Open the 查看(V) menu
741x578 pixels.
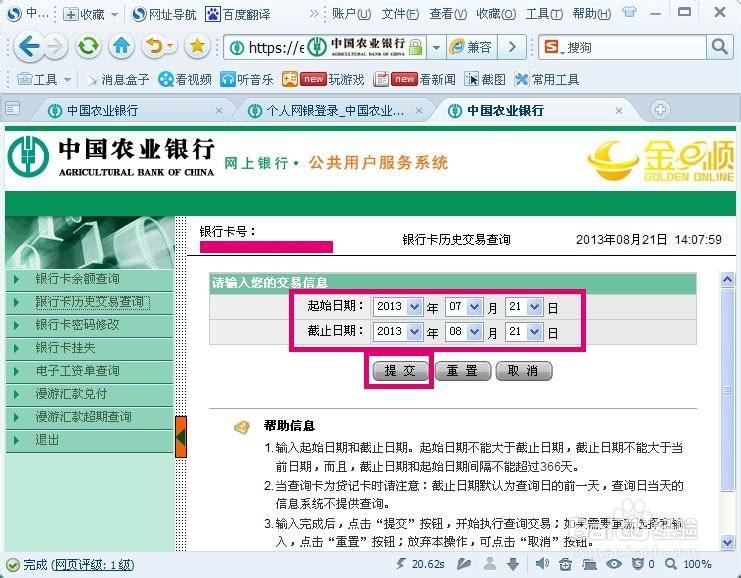(448, 14)
